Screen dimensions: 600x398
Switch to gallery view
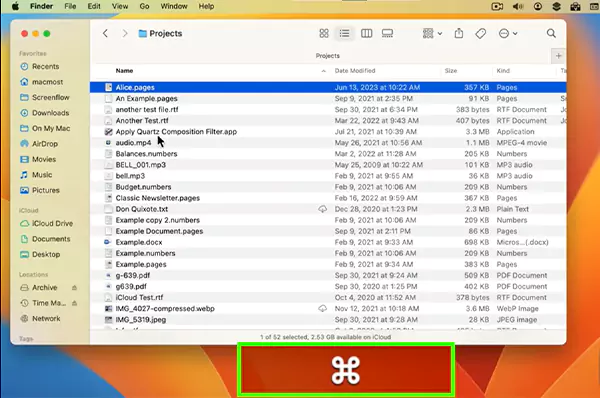click(x=387, y=34)
